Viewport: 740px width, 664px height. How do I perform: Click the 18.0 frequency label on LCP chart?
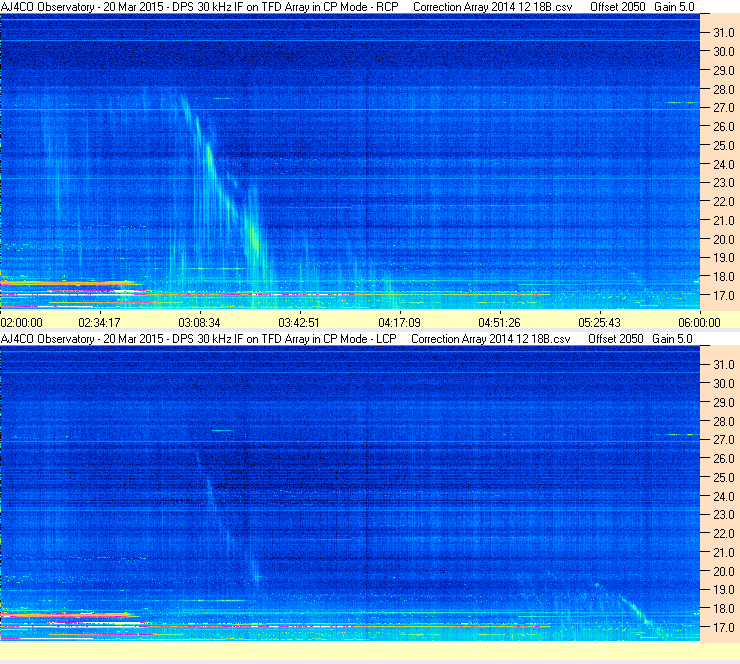(x=724, y=609)
